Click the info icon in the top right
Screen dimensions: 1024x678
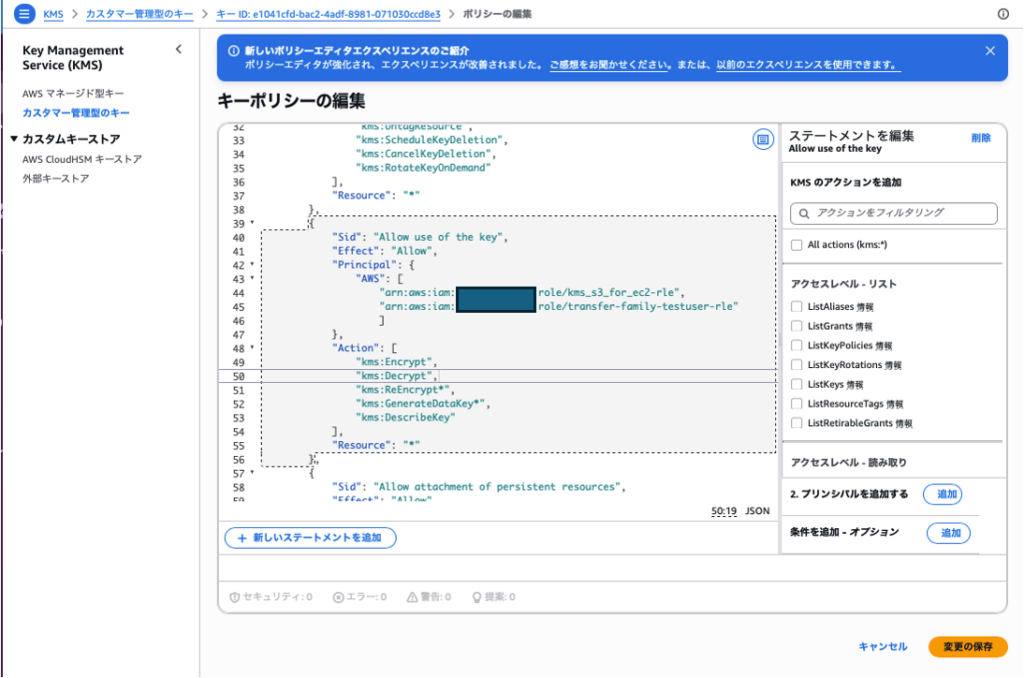(x=1003, y=14)
